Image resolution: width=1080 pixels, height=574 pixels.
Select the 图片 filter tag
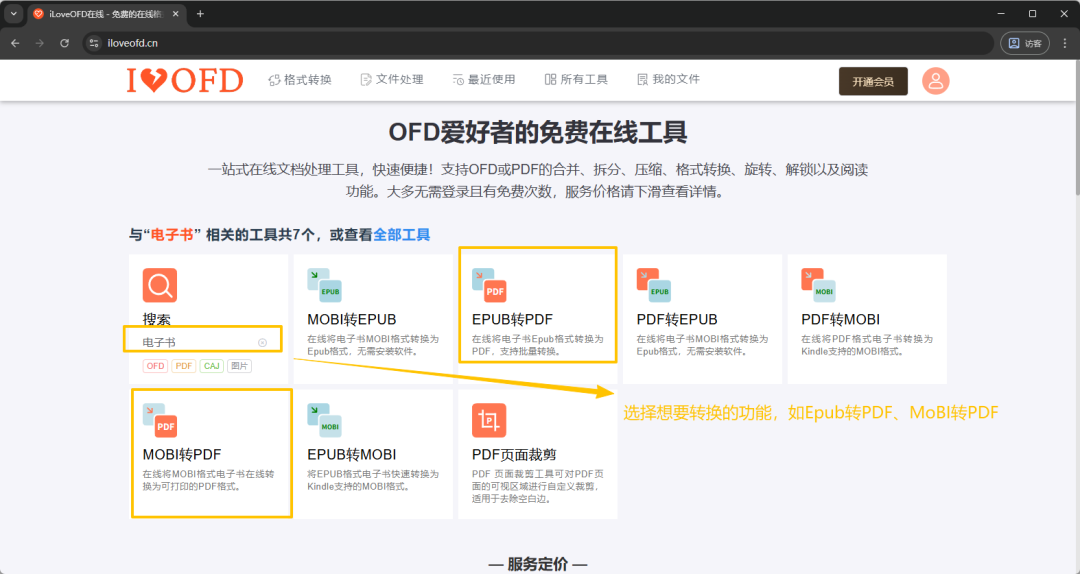coord(239,366)
